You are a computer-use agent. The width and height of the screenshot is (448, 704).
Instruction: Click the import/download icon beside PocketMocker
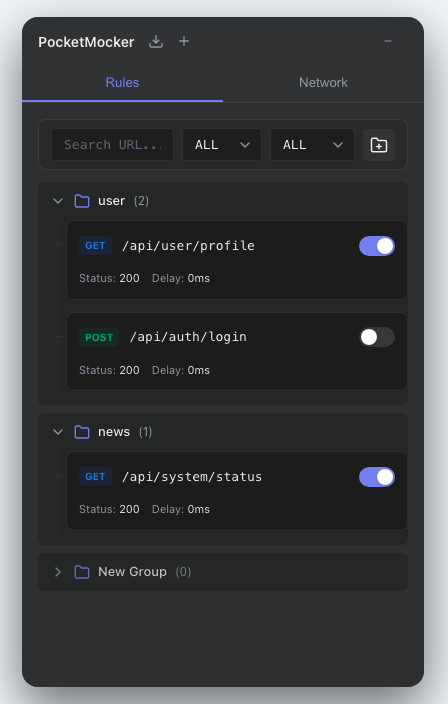(x=156, y=42)
